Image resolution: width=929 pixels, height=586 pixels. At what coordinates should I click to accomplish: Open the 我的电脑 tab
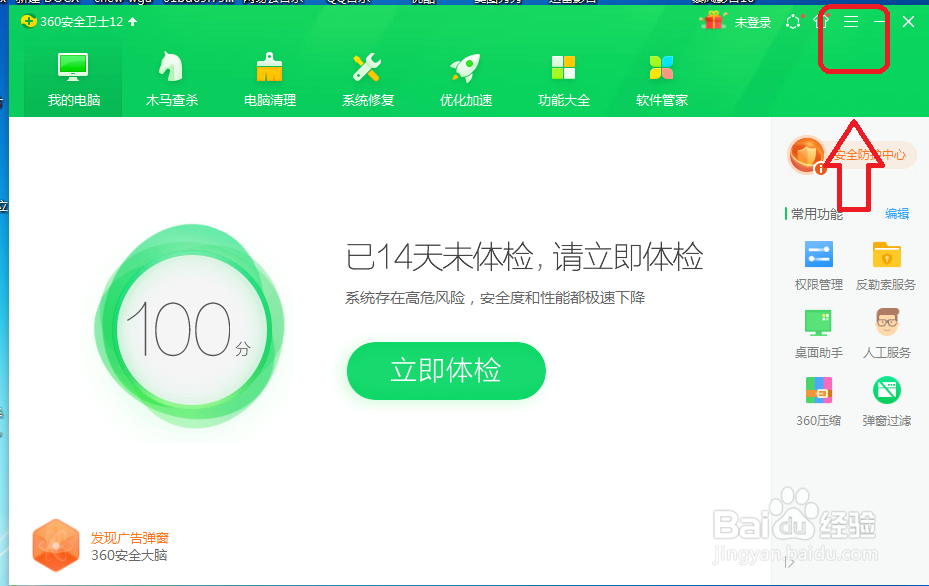pyautogui.click(x=73, y=80)
